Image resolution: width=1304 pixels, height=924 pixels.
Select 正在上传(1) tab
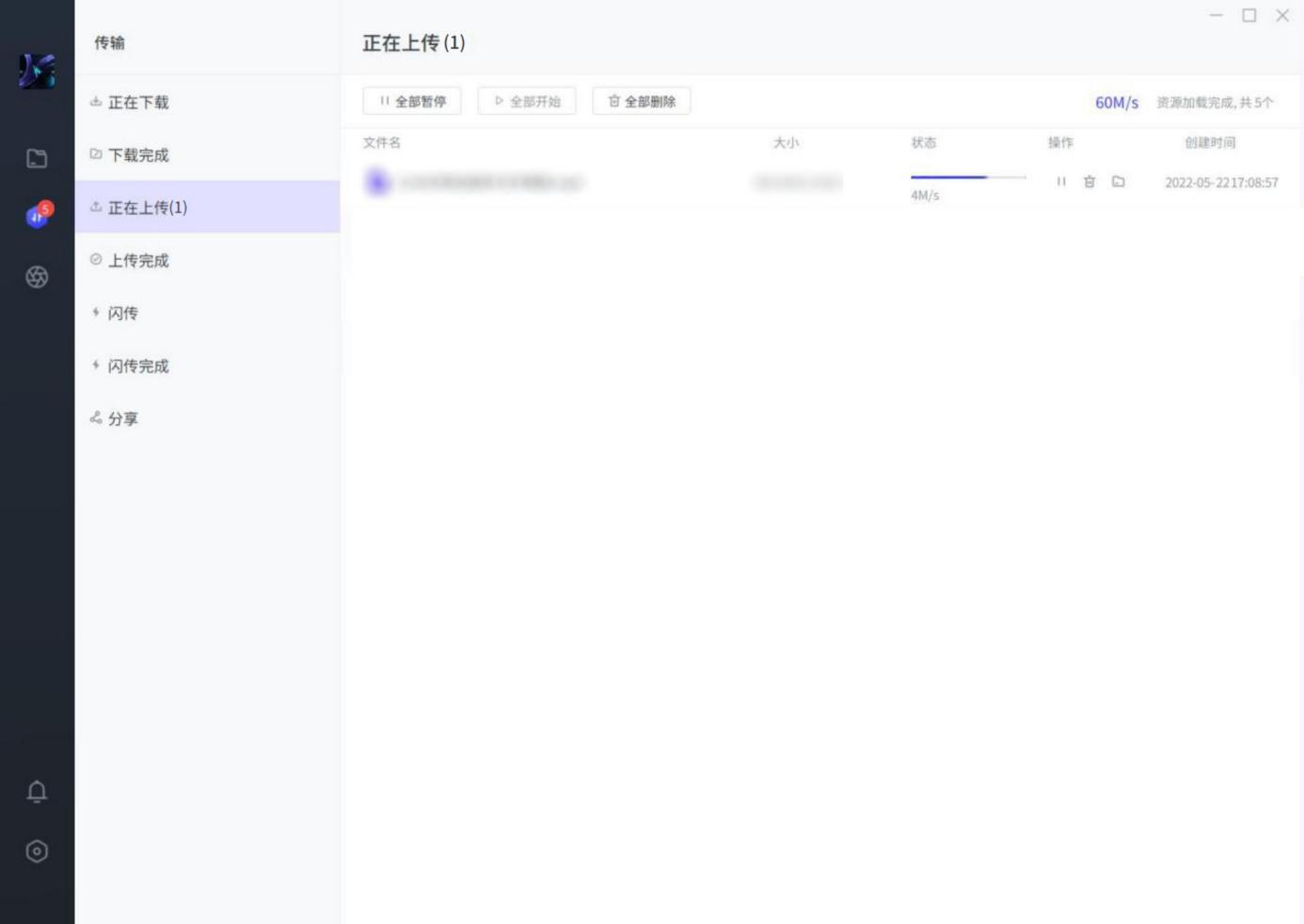pos(148,208)
